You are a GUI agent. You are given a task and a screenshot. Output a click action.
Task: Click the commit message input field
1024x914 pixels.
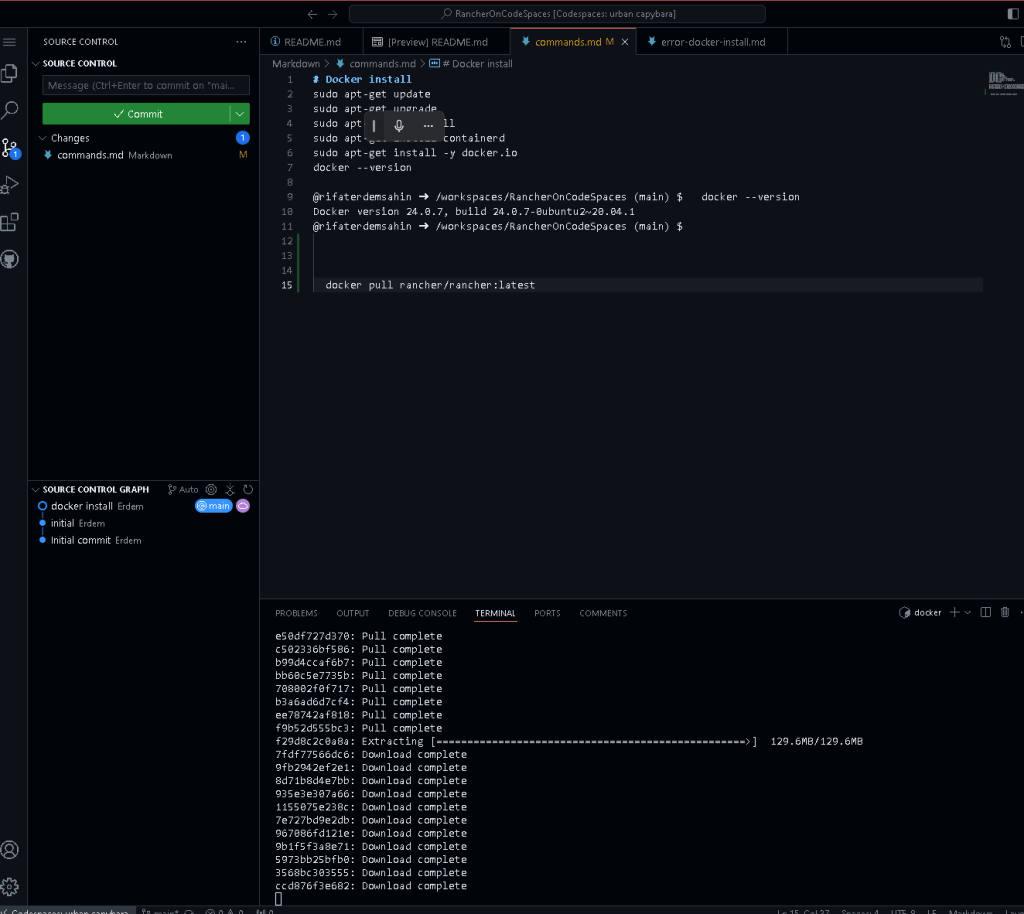(x=146, y=85)
